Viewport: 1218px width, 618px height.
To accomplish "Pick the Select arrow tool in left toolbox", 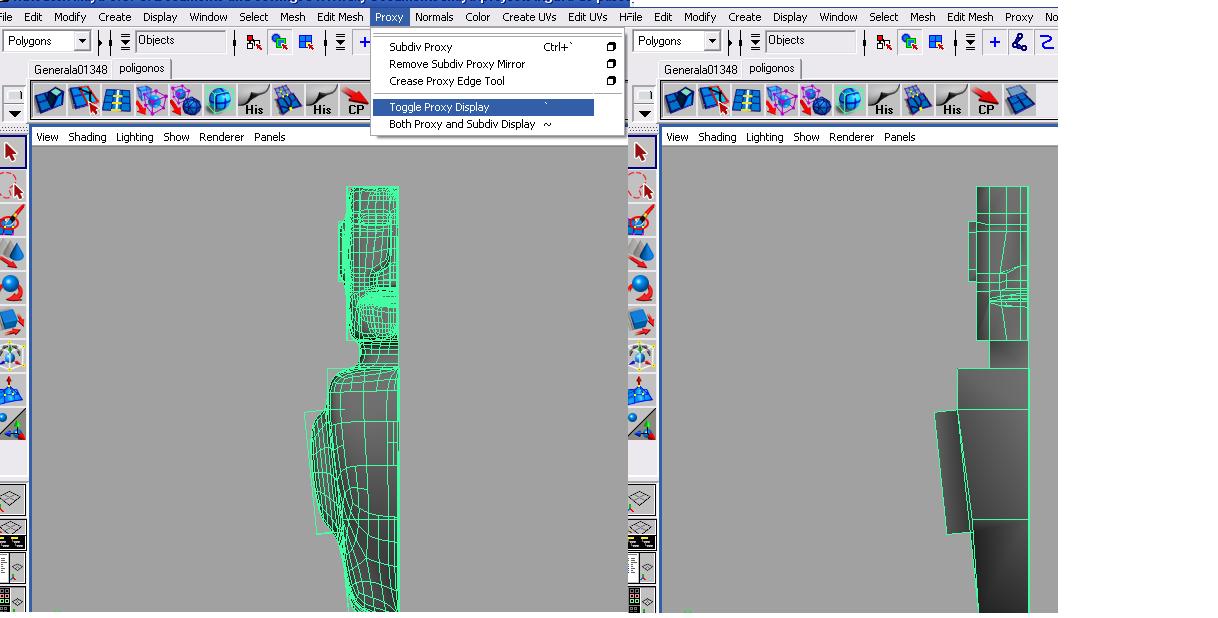I will (11, 153).
